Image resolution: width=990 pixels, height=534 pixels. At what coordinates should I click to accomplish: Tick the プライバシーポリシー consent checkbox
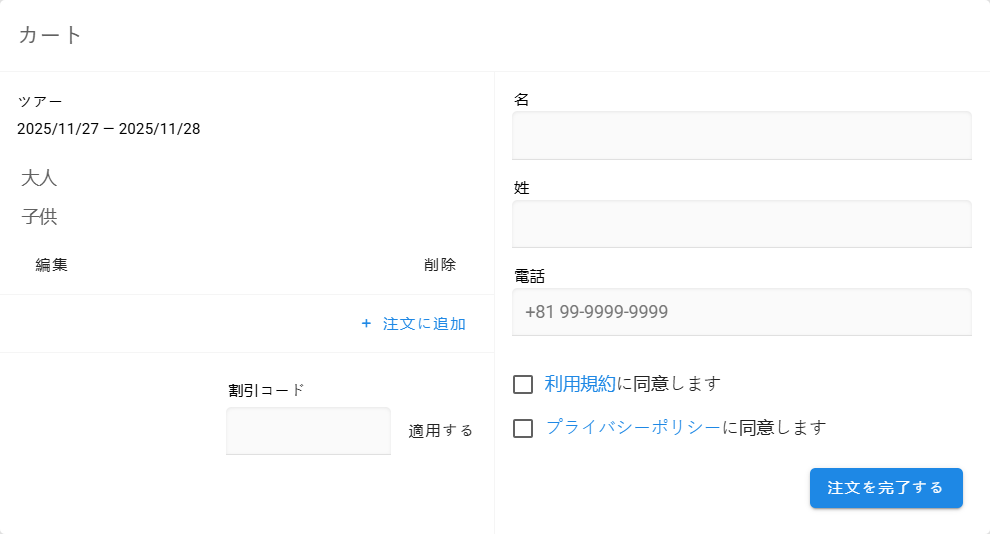(523, 428)
